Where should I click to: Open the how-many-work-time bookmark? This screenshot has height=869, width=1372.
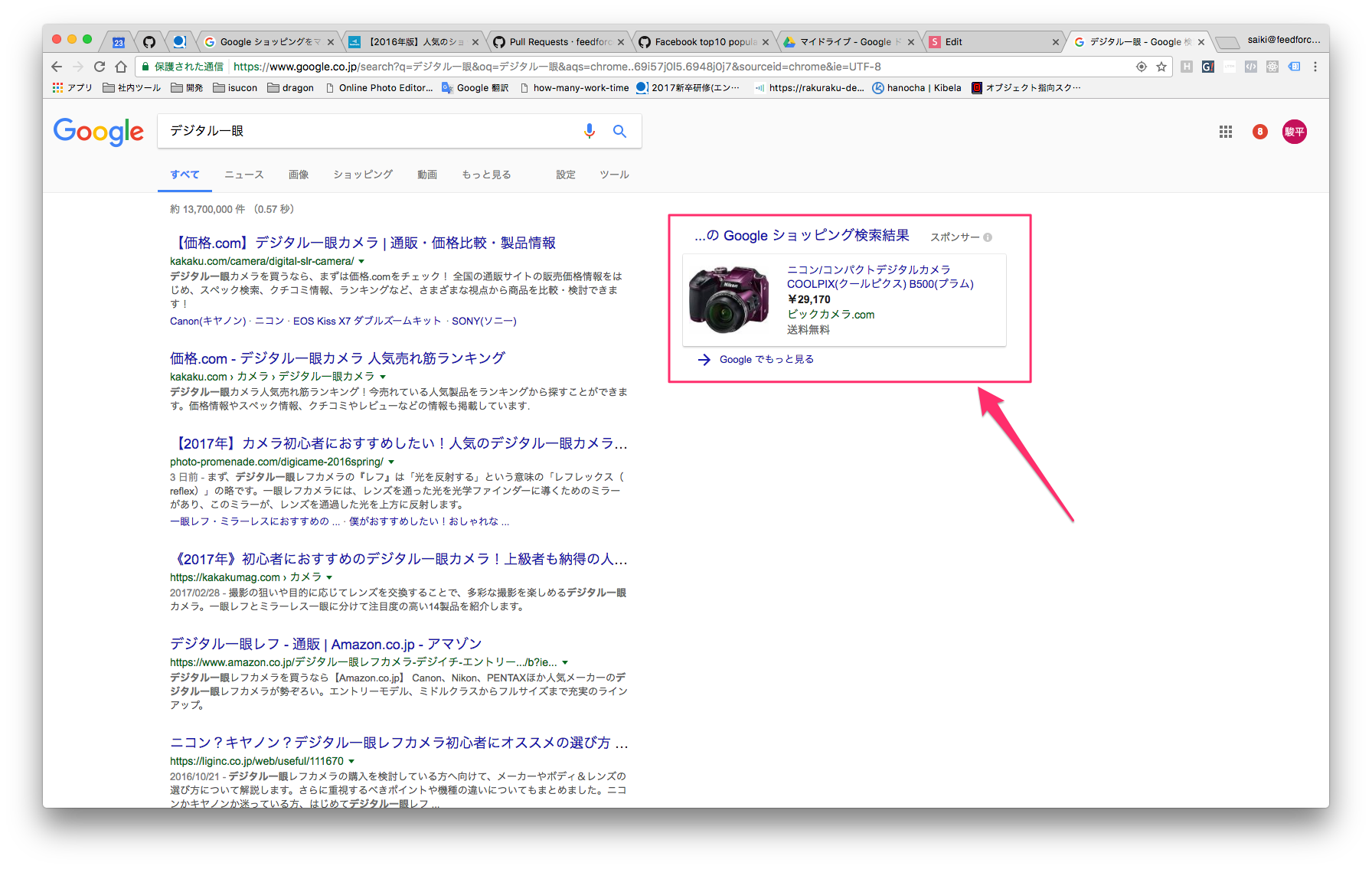(x=574, y=88)
